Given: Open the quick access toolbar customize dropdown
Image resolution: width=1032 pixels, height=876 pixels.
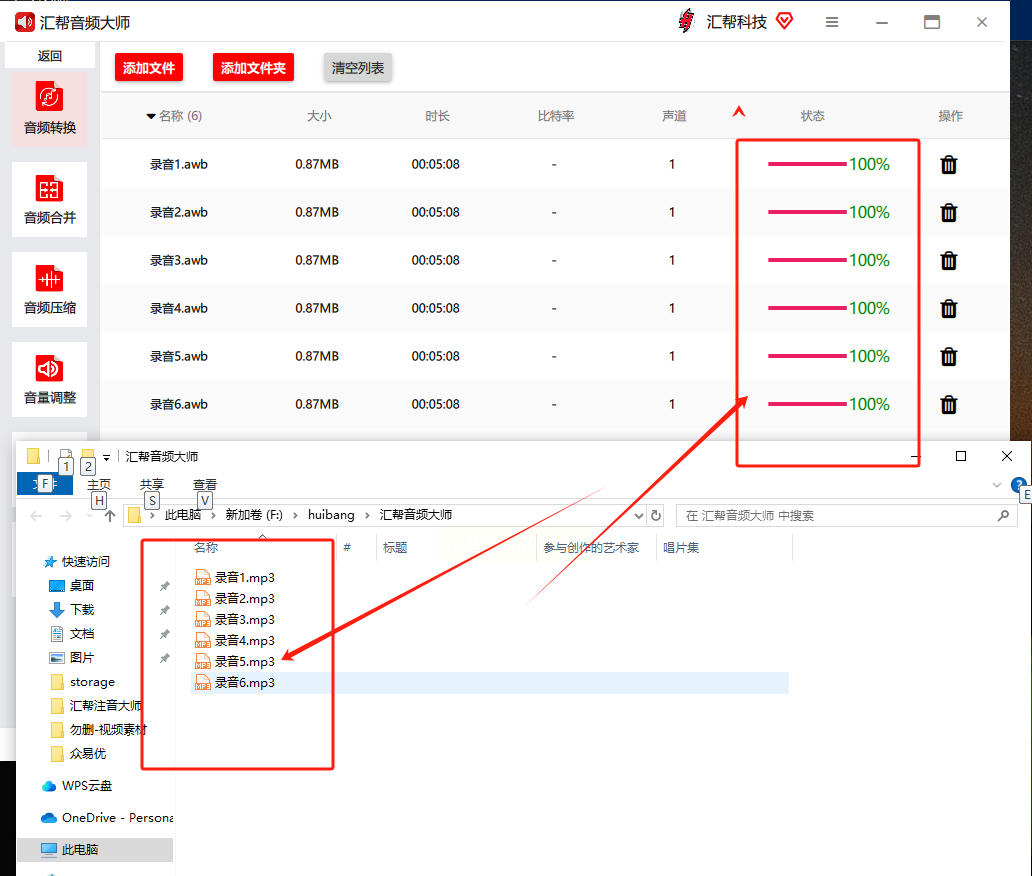Looking at the screenshot, I should click(106, 457).
